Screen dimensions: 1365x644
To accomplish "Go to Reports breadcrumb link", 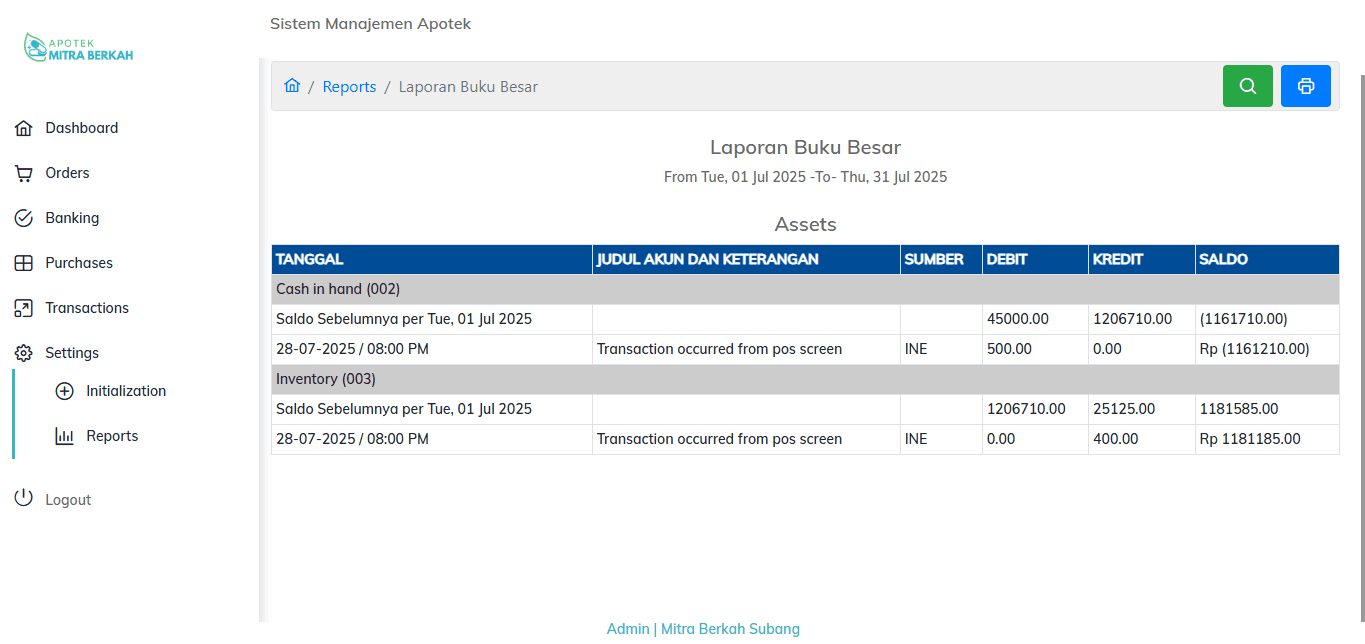I will (x=349, y=87).
